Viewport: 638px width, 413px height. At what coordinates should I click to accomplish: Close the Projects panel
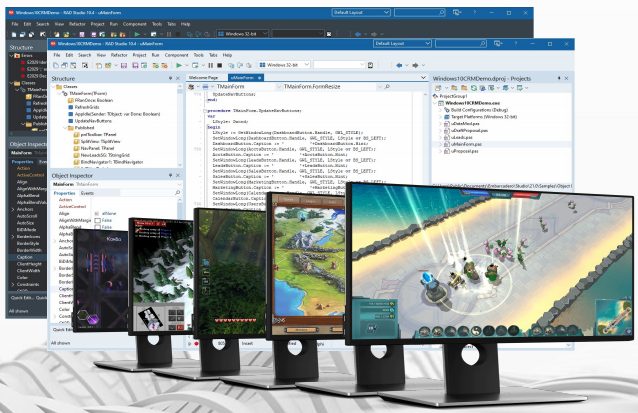tap(566, 78)
